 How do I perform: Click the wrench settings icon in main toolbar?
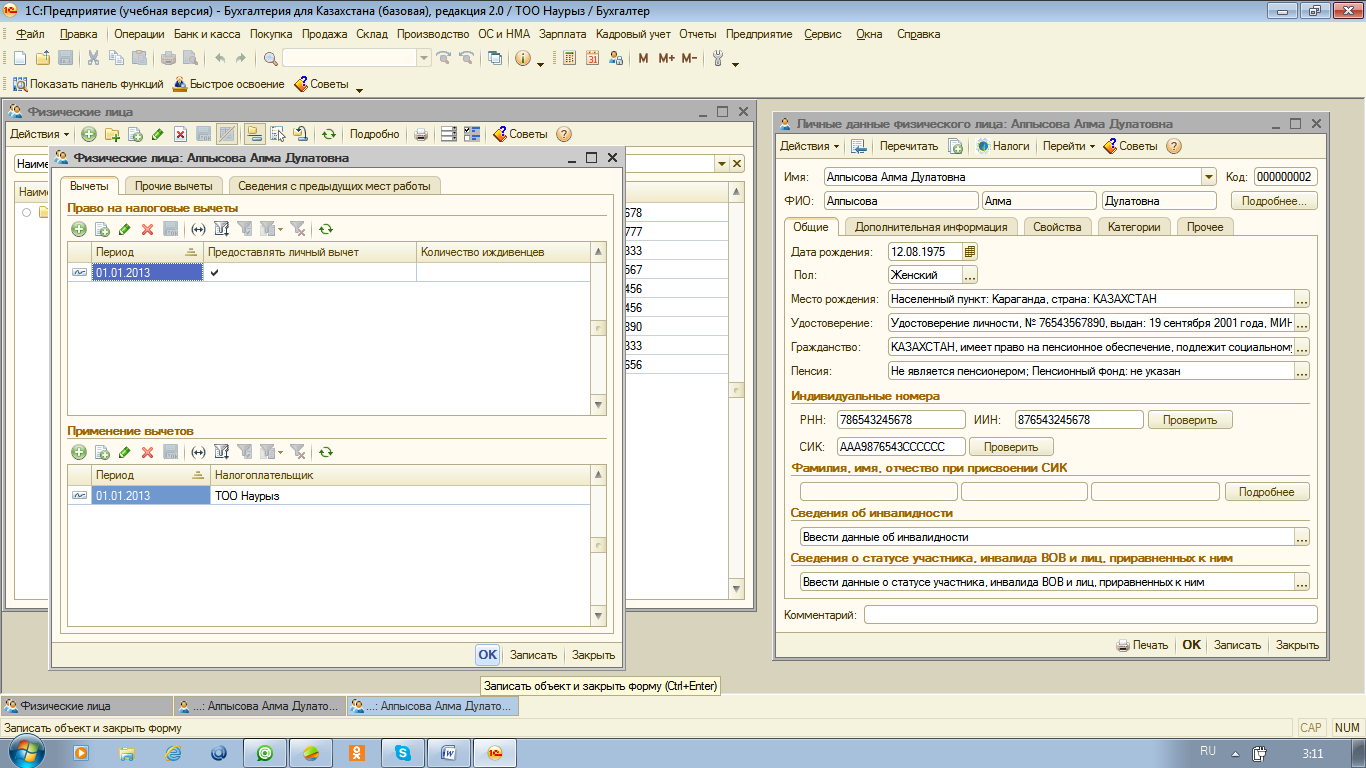718,58
